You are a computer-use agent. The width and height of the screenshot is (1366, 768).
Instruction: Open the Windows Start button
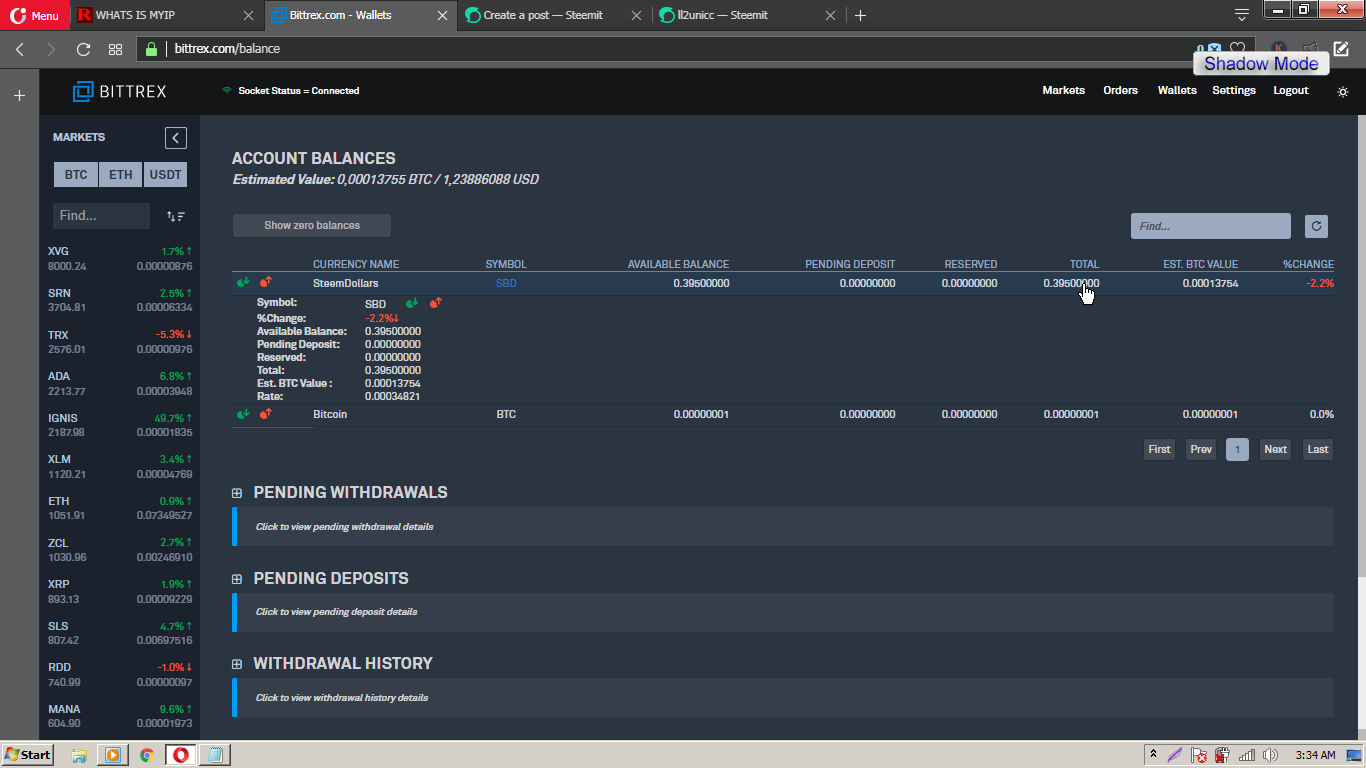tap(27, 755)
